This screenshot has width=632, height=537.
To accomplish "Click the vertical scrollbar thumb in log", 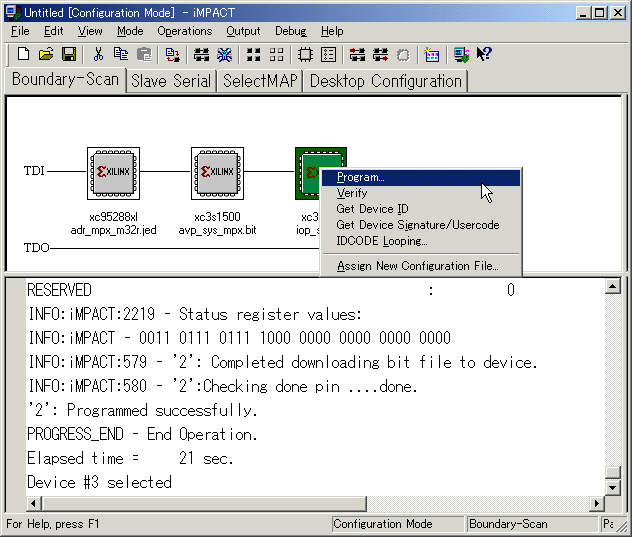I will pyautogui.click(x=613, y=472).
